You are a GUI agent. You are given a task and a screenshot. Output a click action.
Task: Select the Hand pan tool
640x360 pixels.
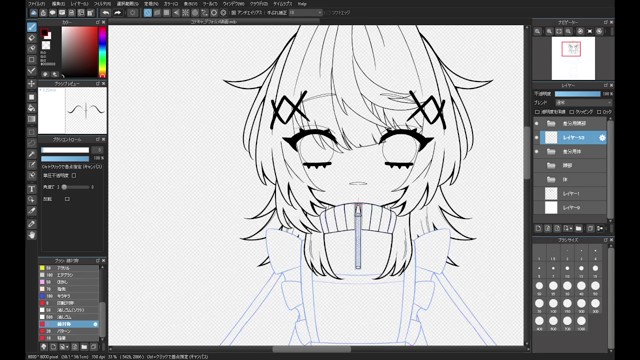pyautogui.click(x=31, y=235)
